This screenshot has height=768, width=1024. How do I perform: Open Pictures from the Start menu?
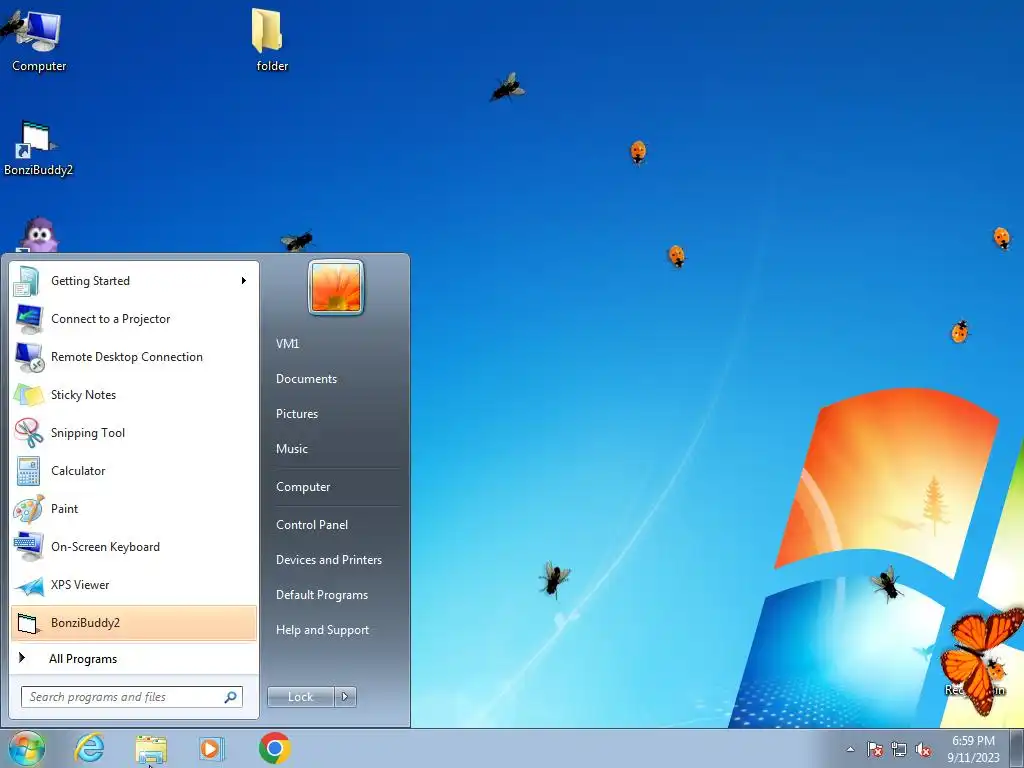click(x=296, y=413)
